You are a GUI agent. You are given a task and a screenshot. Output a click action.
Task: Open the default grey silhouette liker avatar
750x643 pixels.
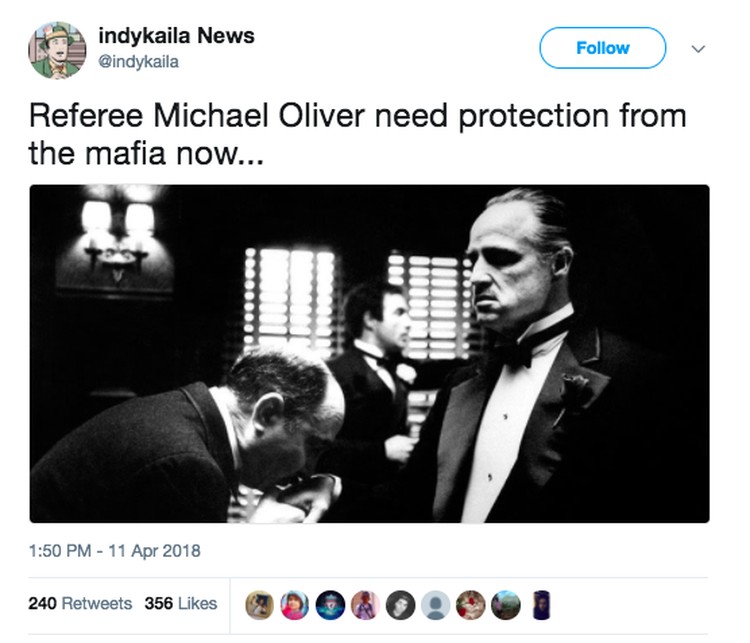435,606
